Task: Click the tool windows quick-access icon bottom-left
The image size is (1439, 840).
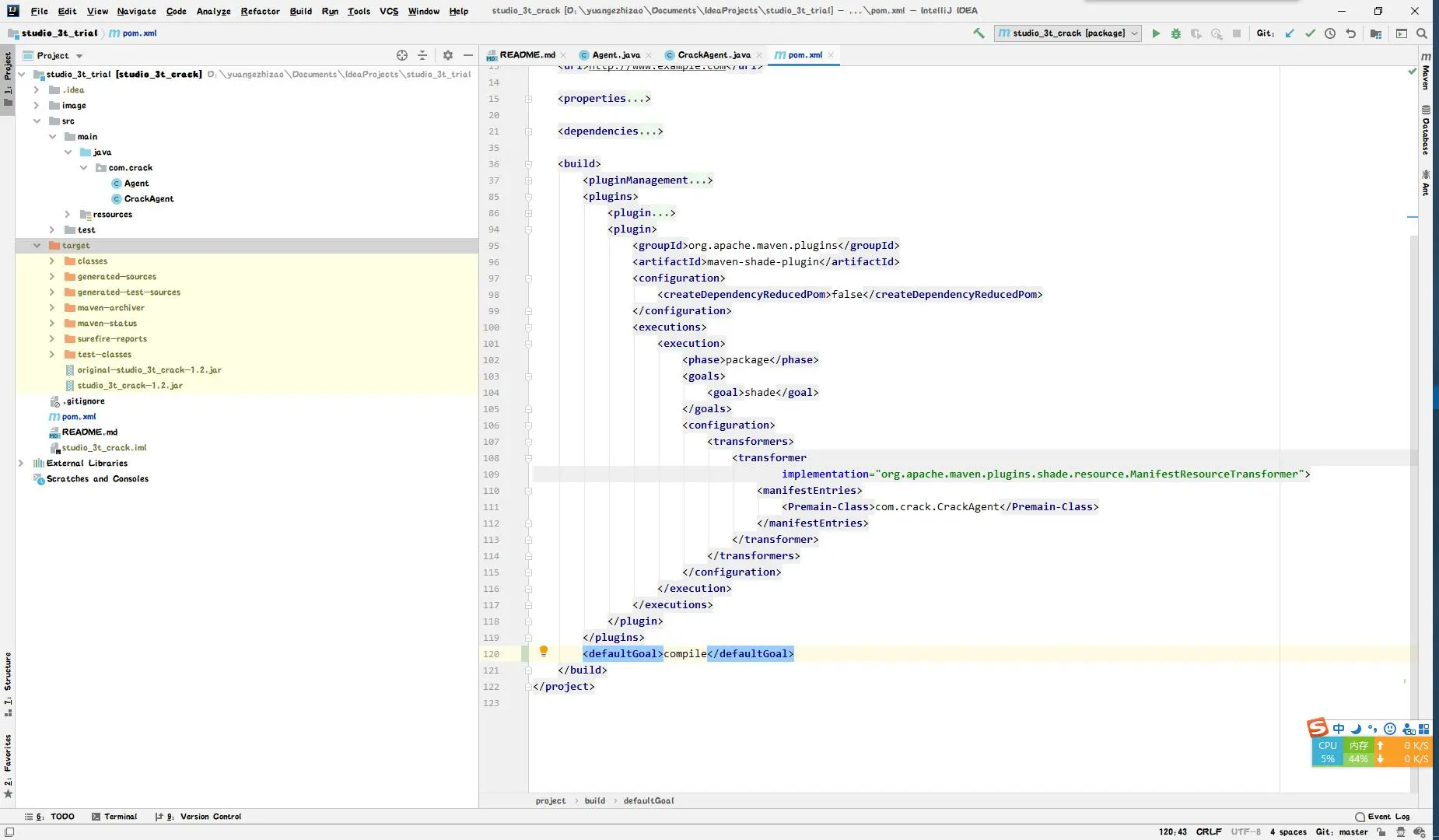Action: 9,832
